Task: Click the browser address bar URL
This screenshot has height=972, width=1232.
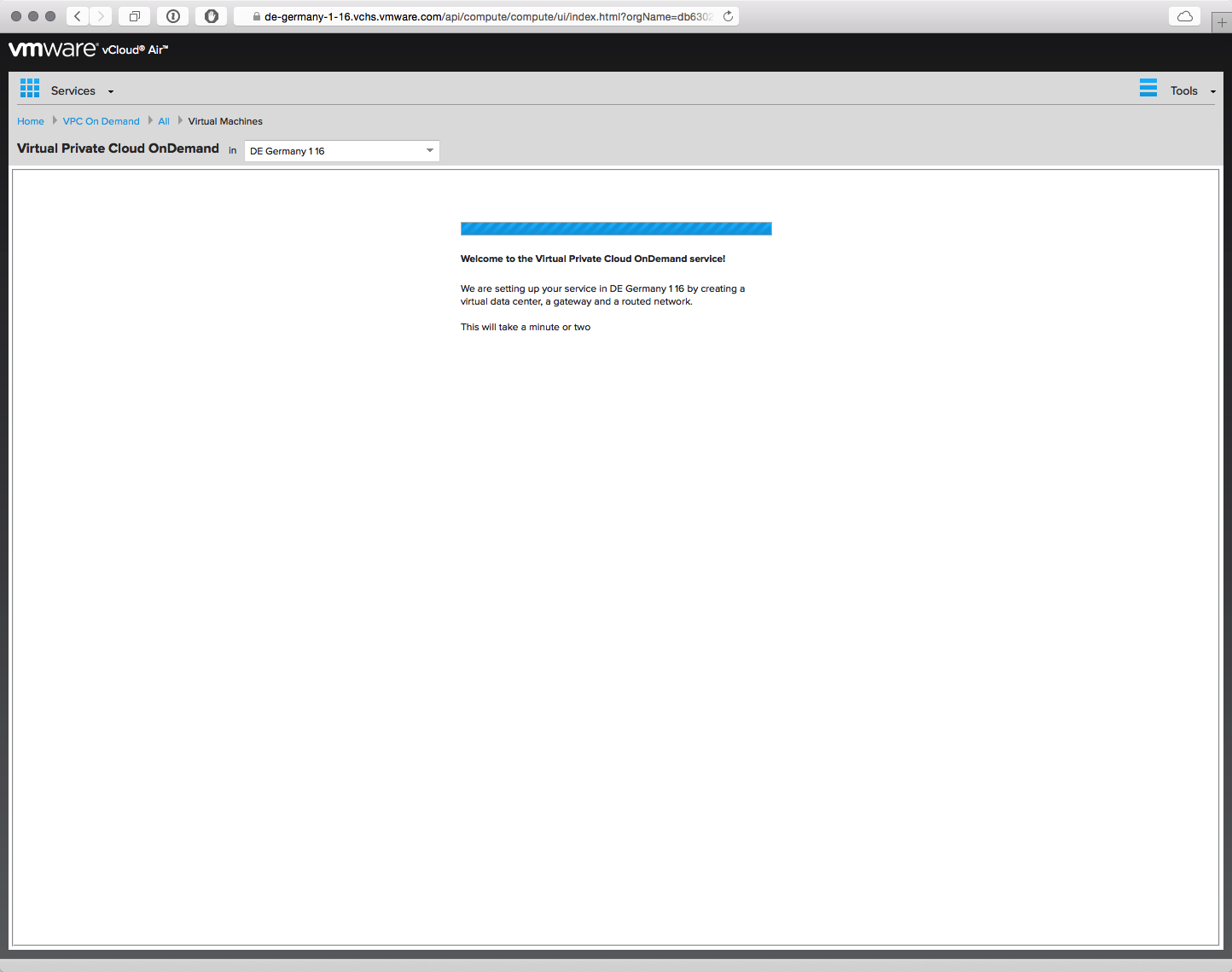Action: [x=486, y=16]
